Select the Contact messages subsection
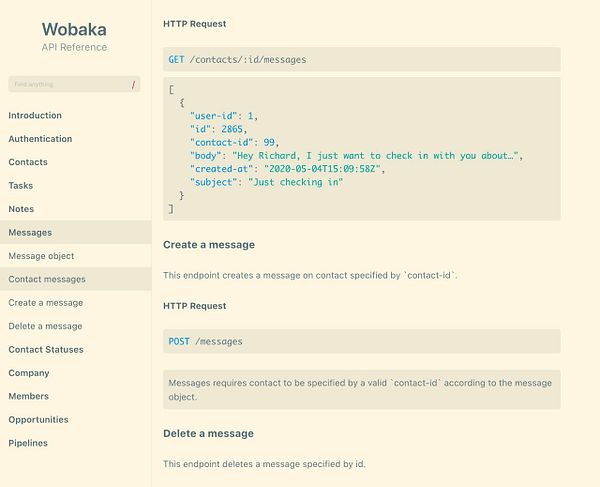The height and width of the screenshot is (487, 600). tap(47, 279)
